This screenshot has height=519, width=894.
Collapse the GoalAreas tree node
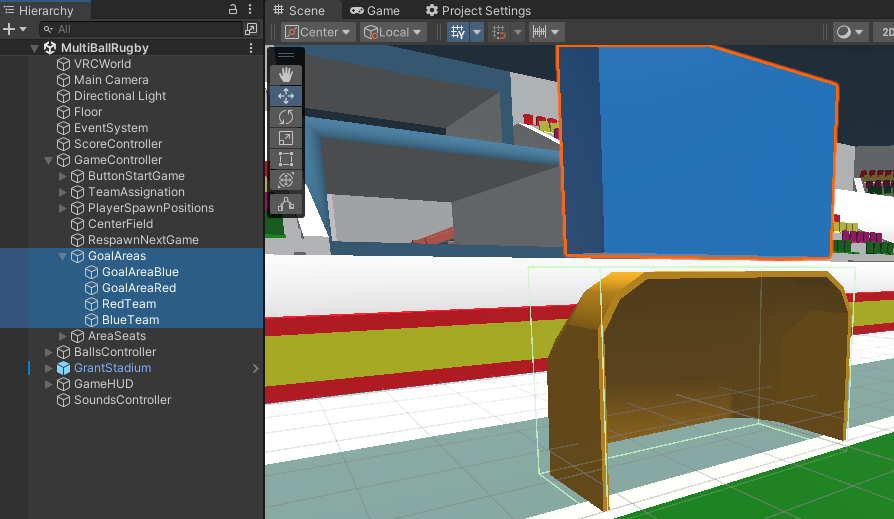point(63,256)
